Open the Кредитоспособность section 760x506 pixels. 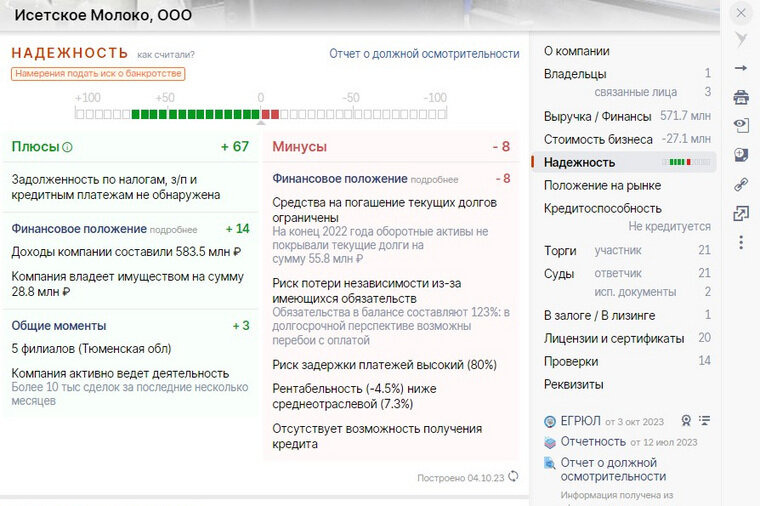602,208
